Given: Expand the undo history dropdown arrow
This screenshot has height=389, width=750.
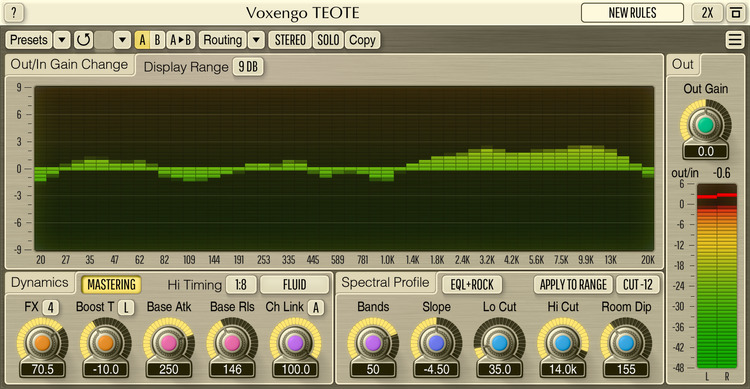Looking at the screenshot, I should click(122, 40).
